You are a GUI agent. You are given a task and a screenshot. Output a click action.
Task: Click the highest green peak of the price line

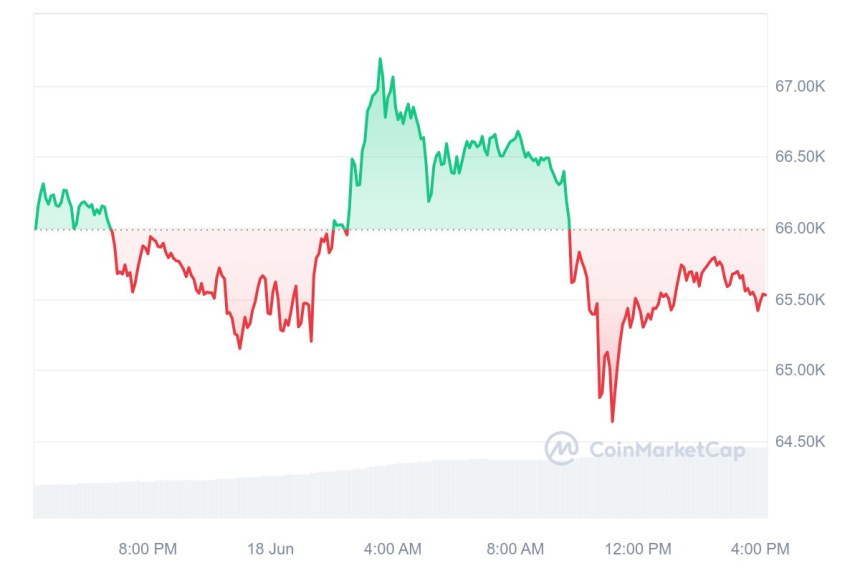(380, 59)
